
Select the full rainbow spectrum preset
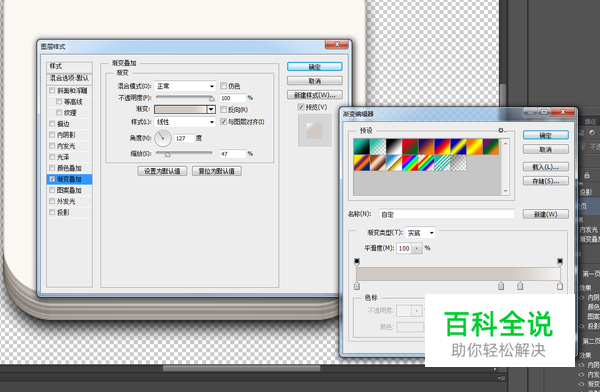[x=410, y=163]
